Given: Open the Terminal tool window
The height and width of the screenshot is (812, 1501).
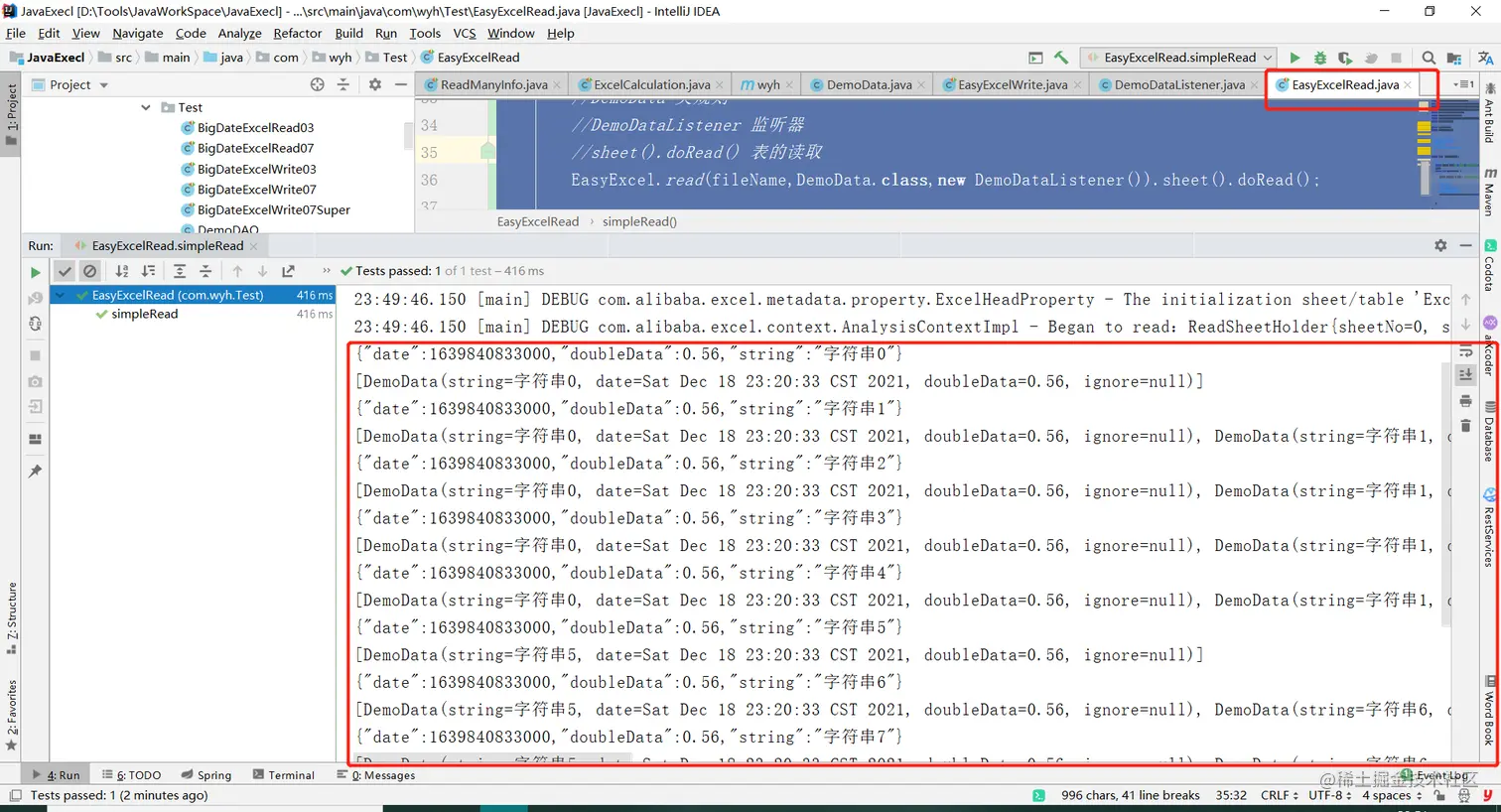Looking at the screenshot, I should point(283,775).
